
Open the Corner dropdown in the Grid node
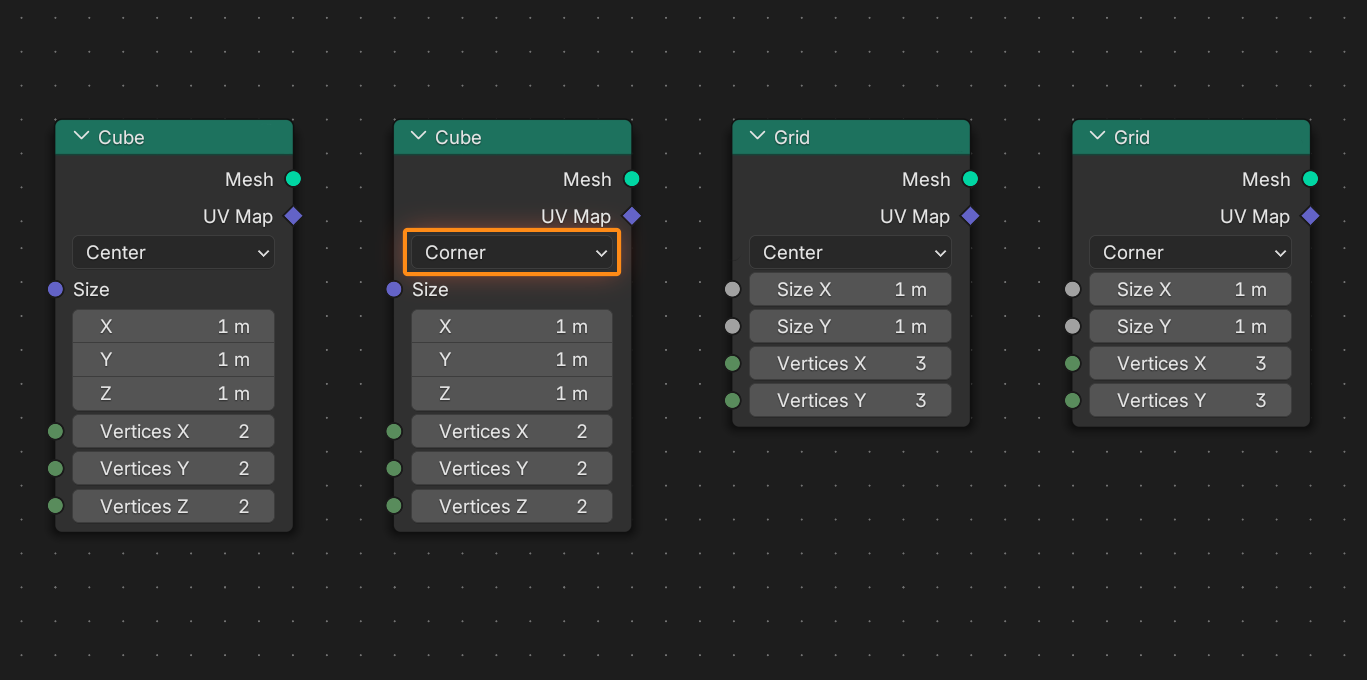(x=1190, y=253)
